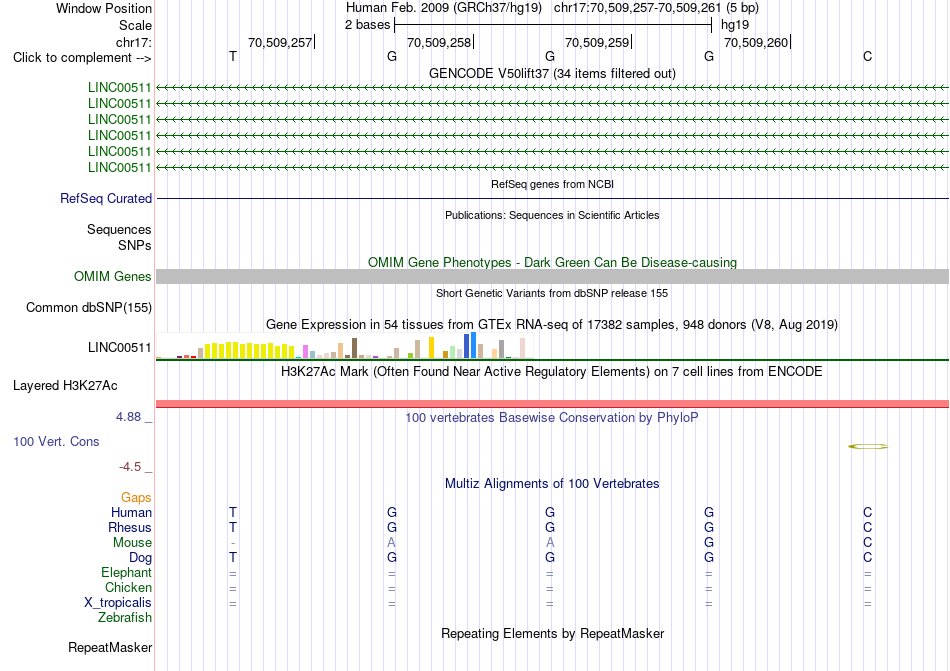Click the 'chr17:' ruler label
This screenshot has width=950, height=671.
click(133, 42)
